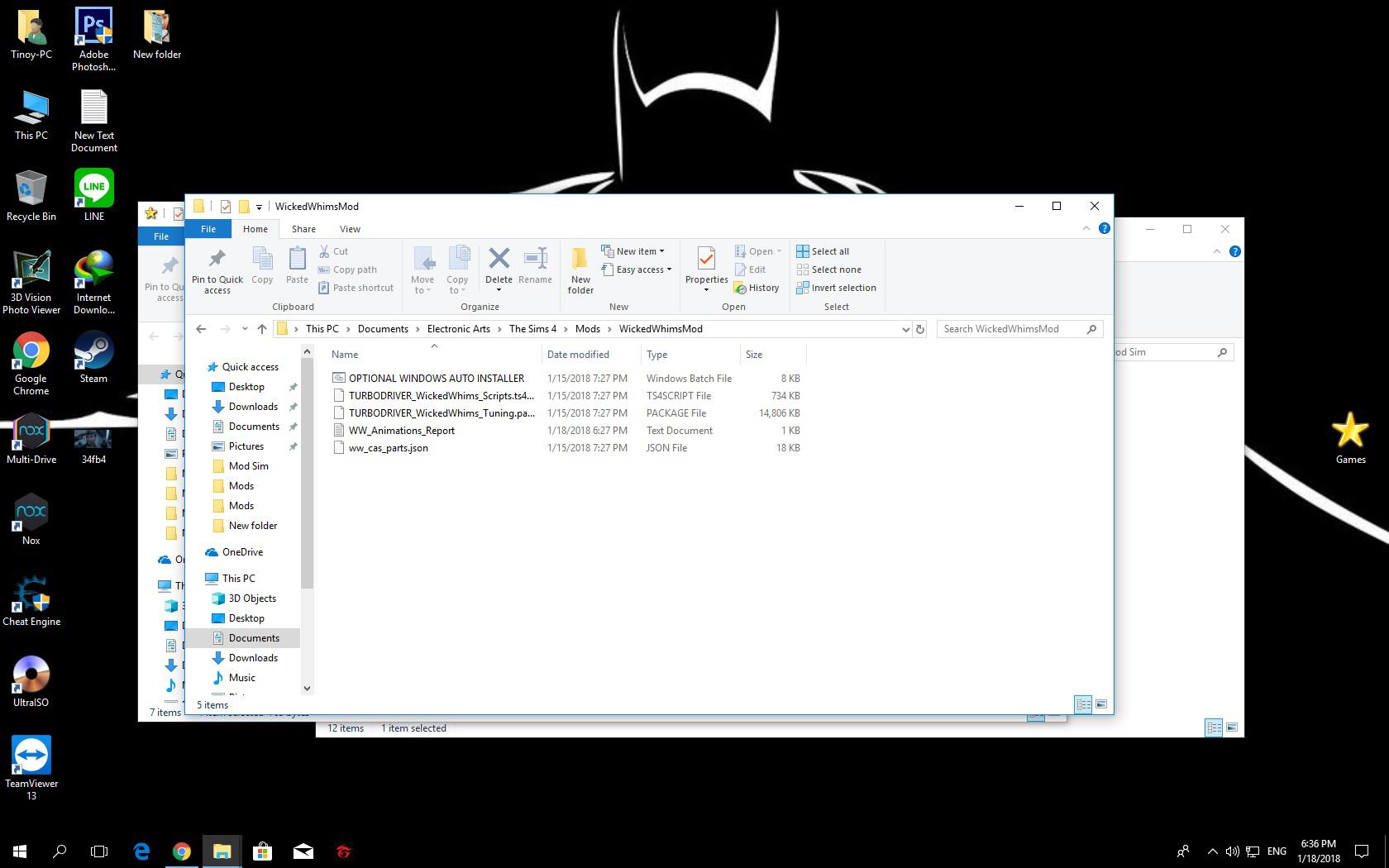Select ww_cas_parts.json file
The width and height of the screenshot is (1389, 868).
coord(389,448)
